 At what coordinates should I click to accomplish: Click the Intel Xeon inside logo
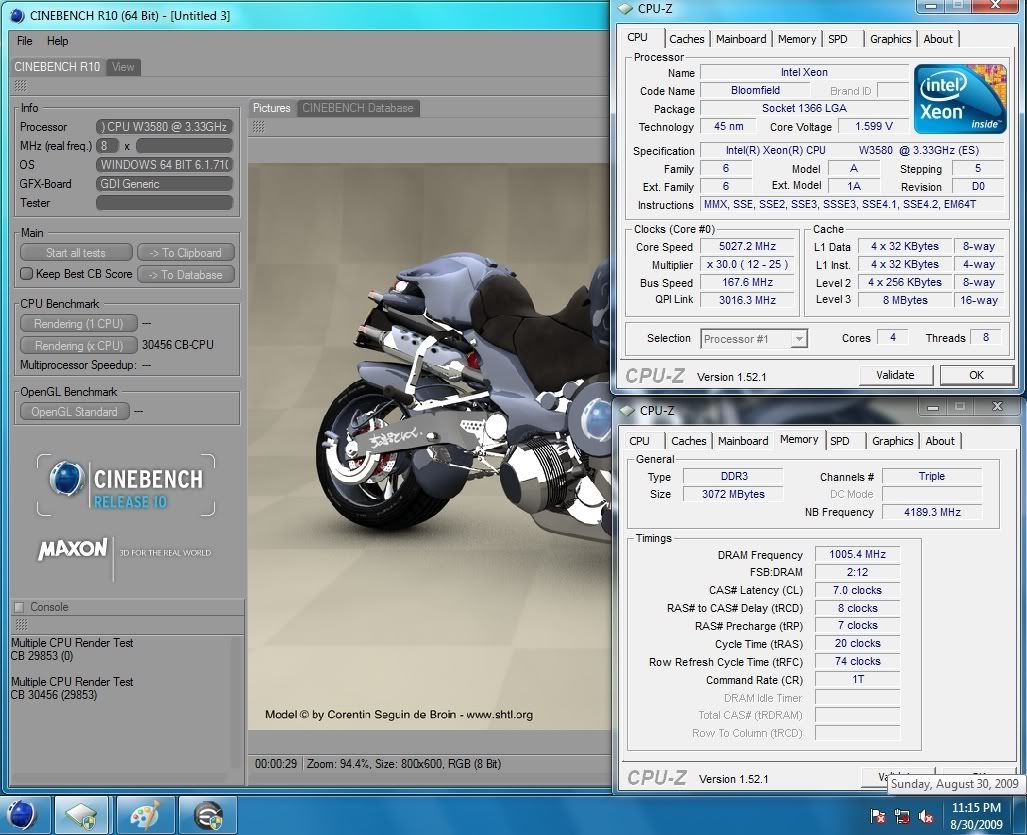(960, 99)
